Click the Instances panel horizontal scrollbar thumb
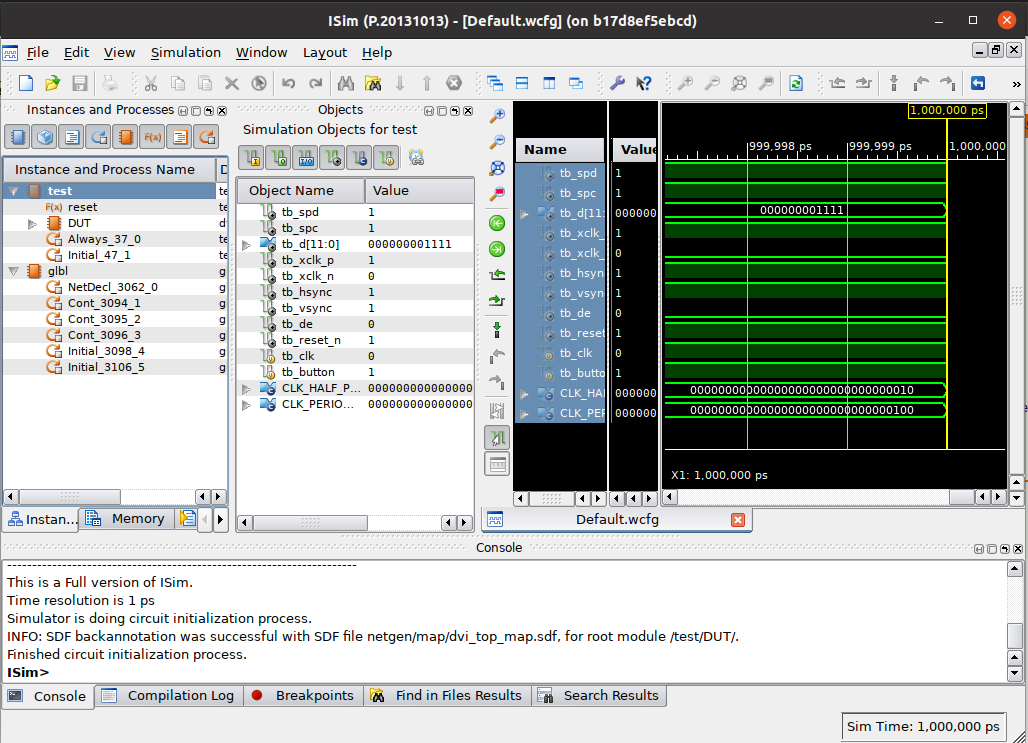1028x743 pixels. [70, 496]
